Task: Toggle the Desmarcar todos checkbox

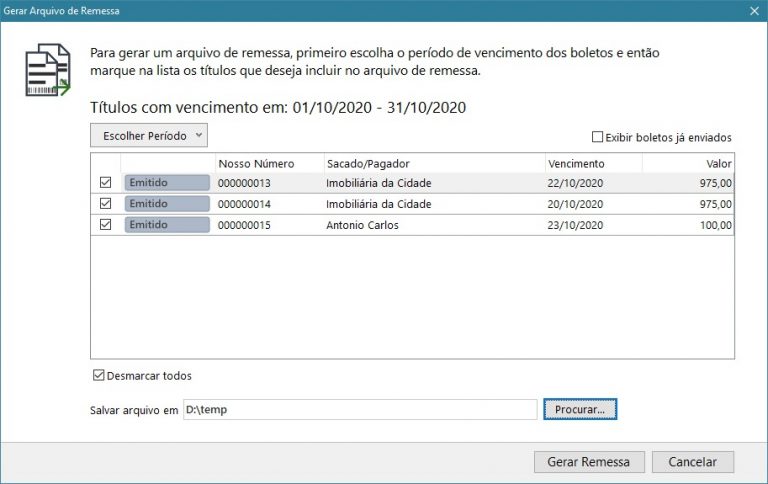Action: (x=98, y=376)
